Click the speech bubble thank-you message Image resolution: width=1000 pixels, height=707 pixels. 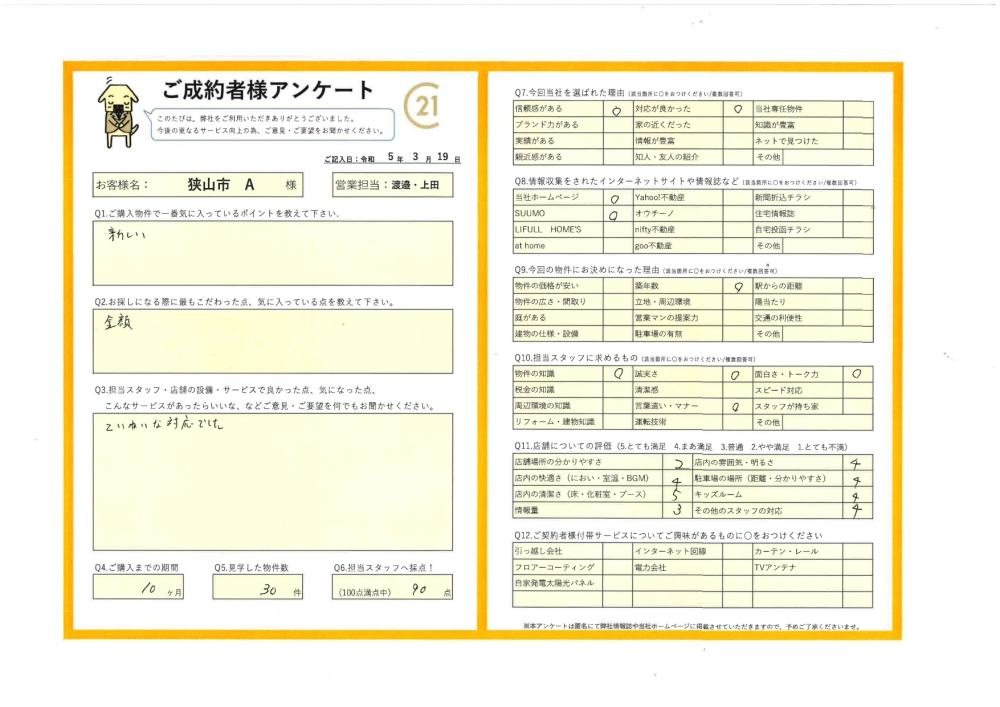272,124
